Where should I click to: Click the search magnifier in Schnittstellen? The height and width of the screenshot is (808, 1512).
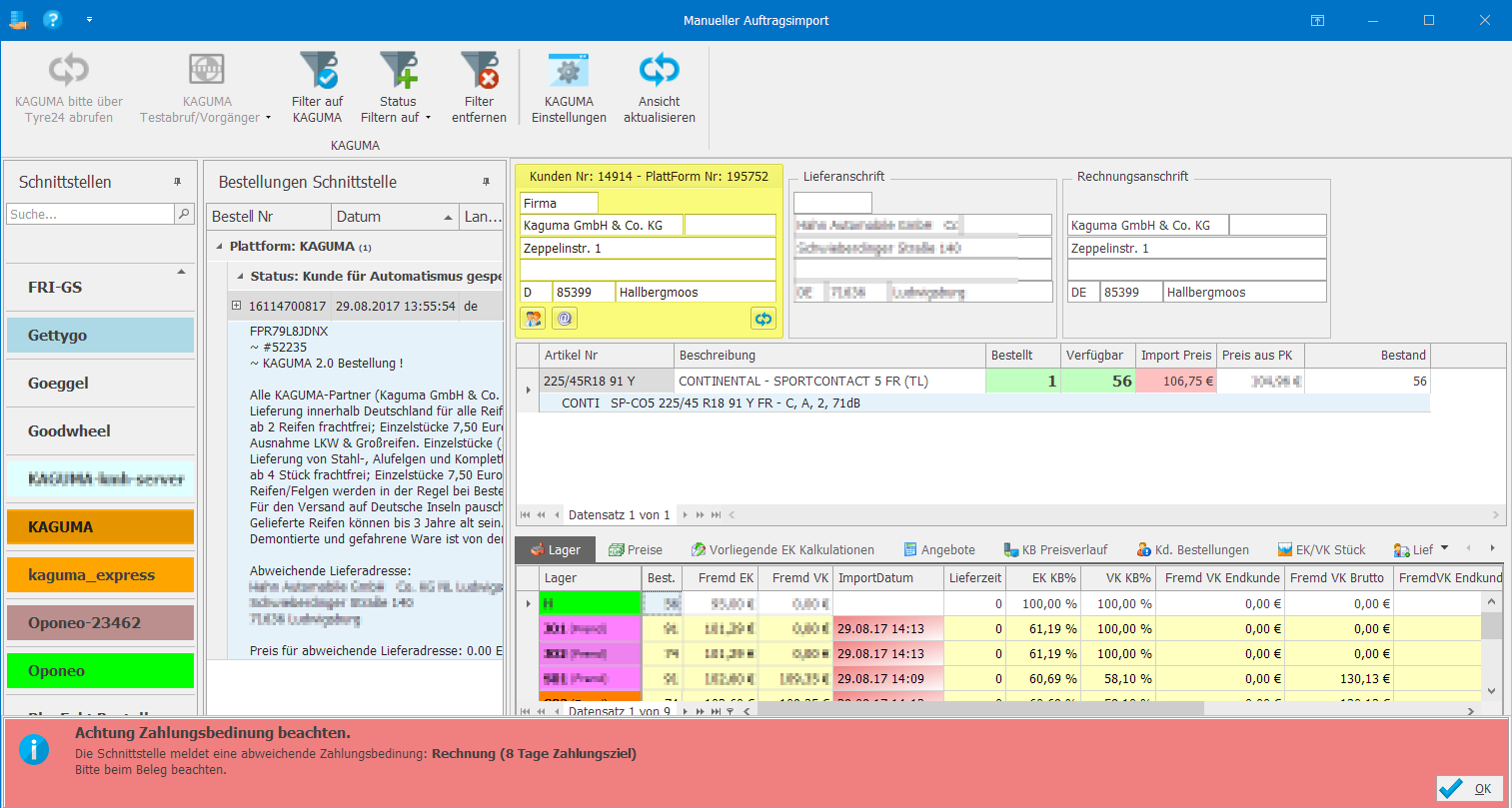184,214
